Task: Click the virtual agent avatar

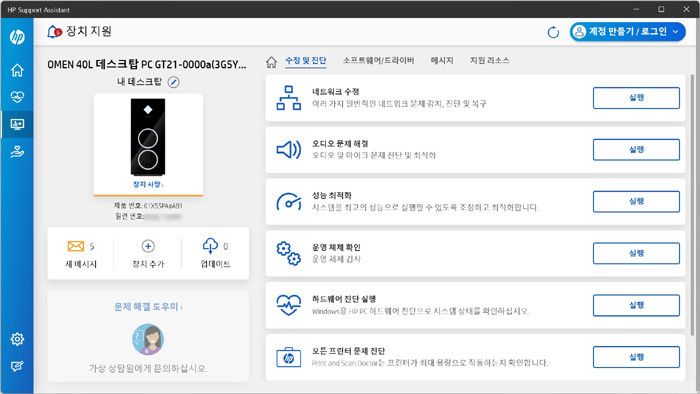Action: click(148, 340)
